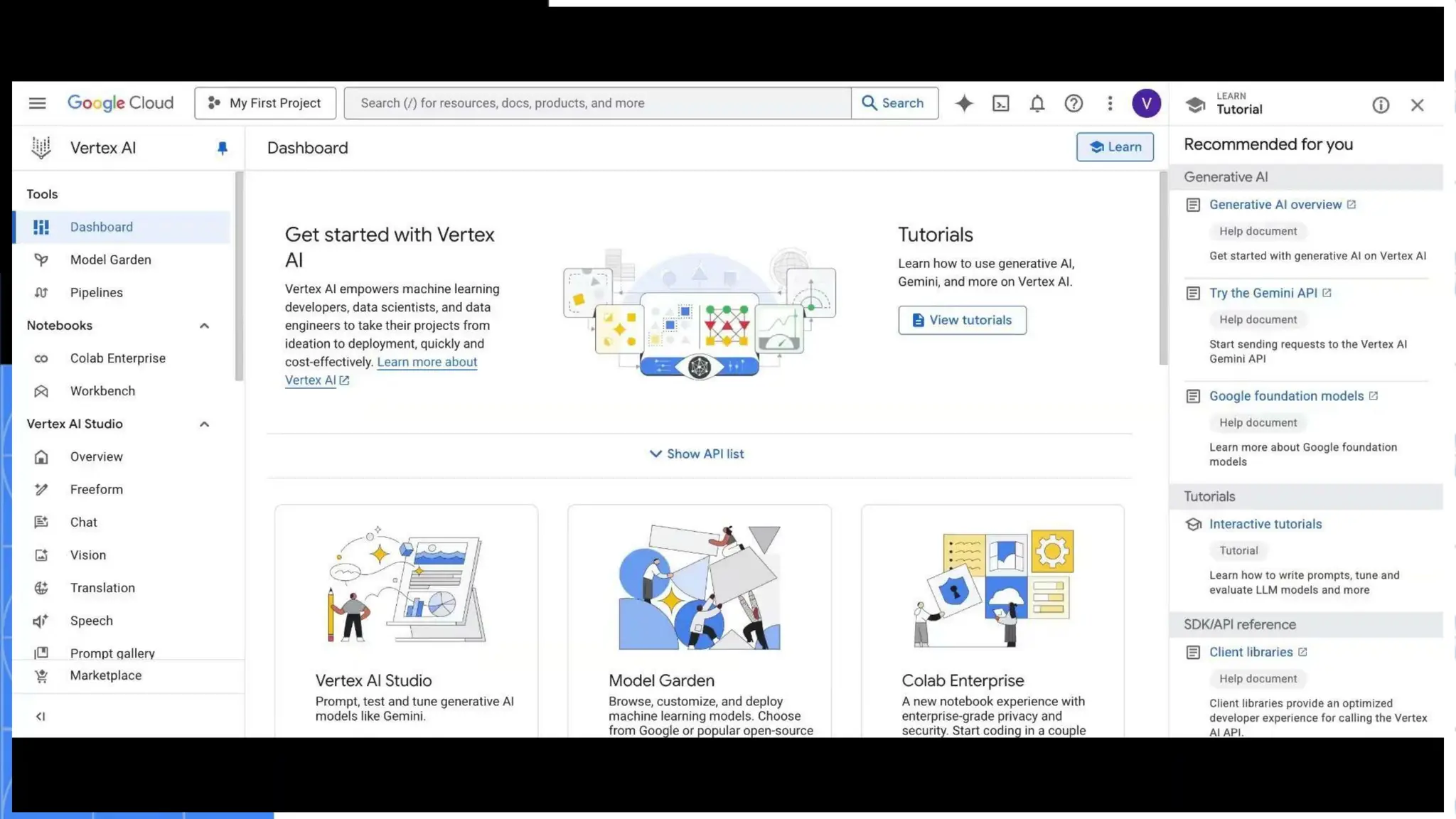Click the Google Cloud logo

pyautogui.click(x=120, y=103)
